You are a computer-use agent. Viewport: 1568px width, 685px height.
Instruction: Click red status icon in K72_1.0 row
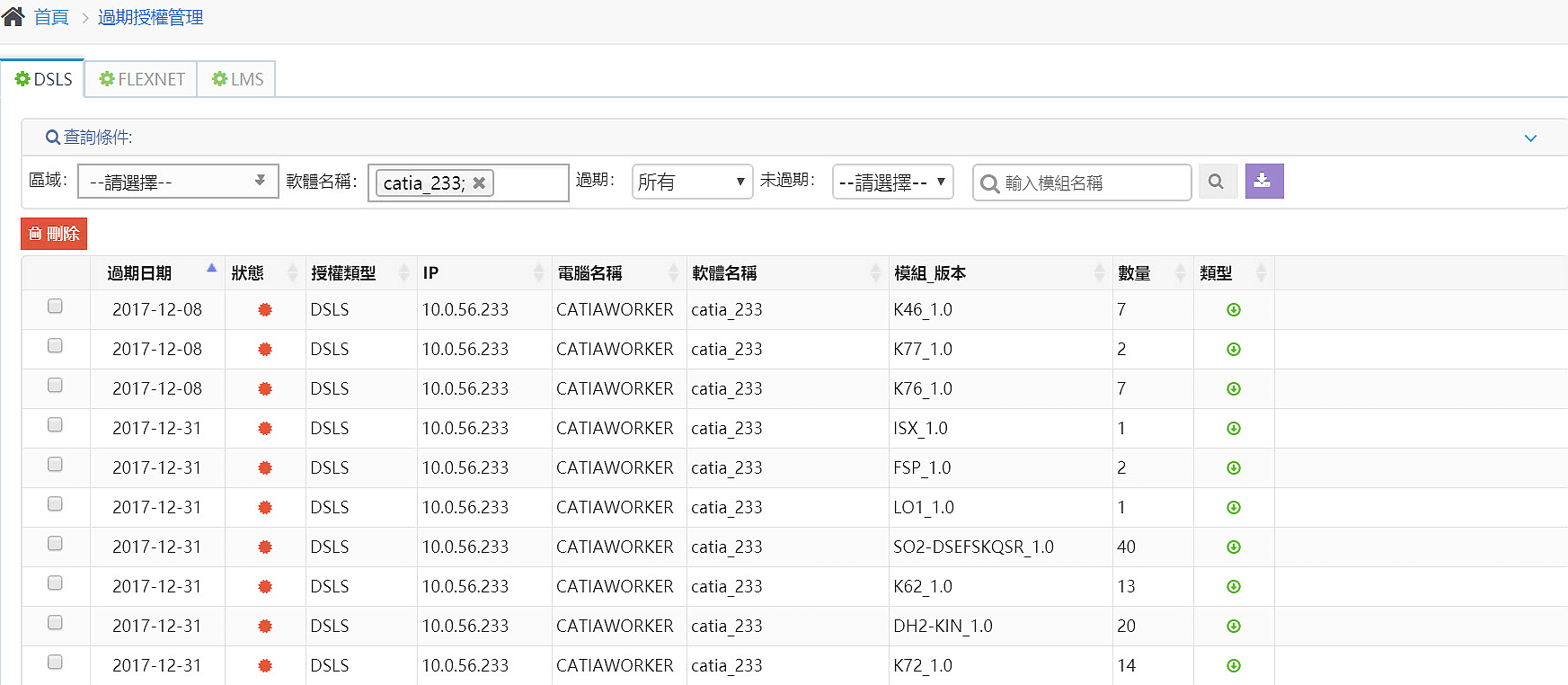point(265,666)
